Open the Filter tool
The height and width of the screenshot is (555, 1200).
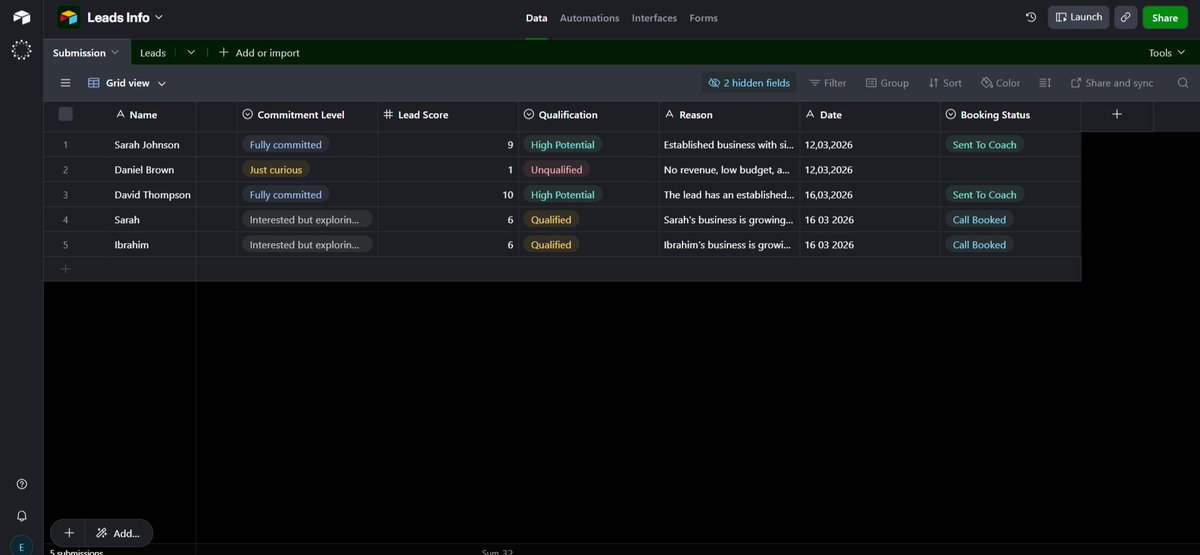(828, 83)
